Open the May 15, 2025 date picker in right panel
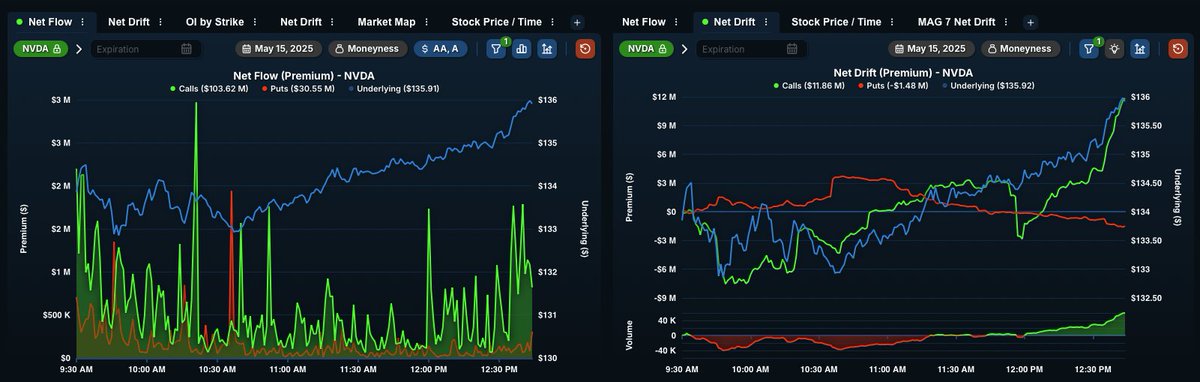 click(x=932, y=48)
